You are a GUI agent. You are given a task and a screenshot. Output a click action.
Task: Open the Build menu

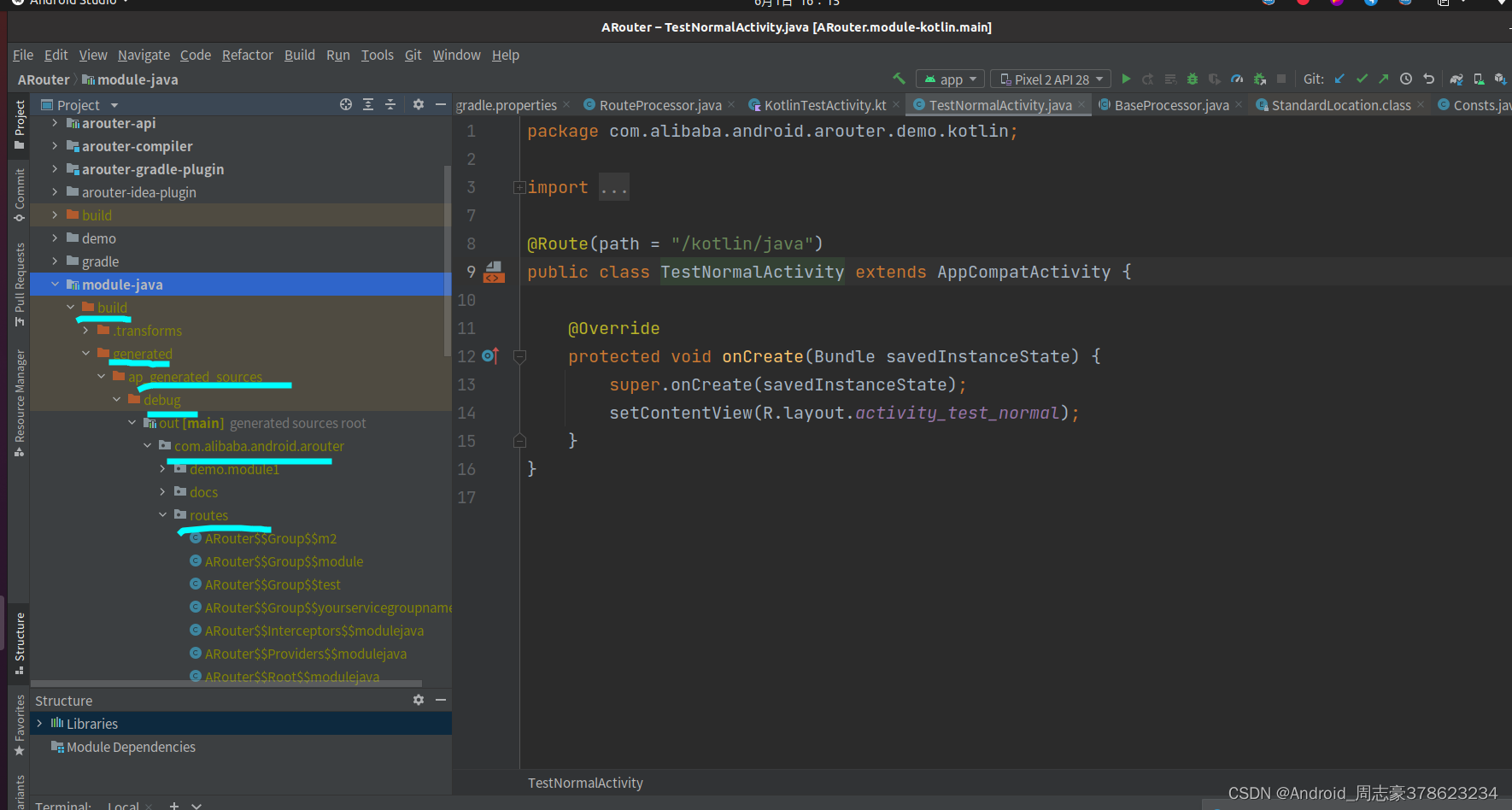299,55
